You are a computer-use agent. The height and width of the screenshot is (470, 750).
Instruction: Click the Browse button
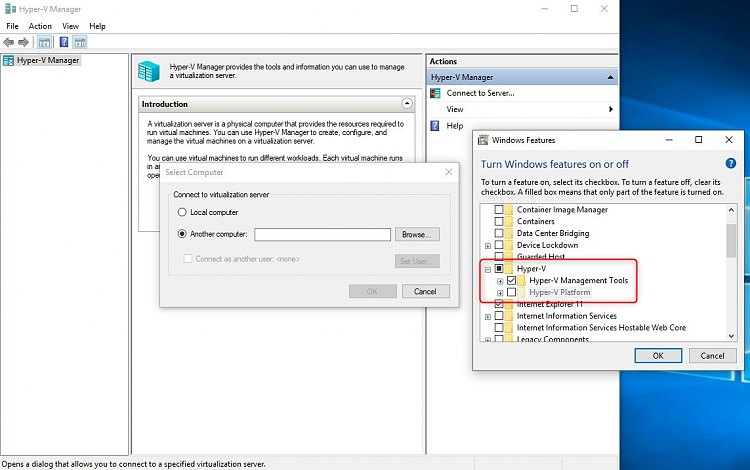click(417, 234)
